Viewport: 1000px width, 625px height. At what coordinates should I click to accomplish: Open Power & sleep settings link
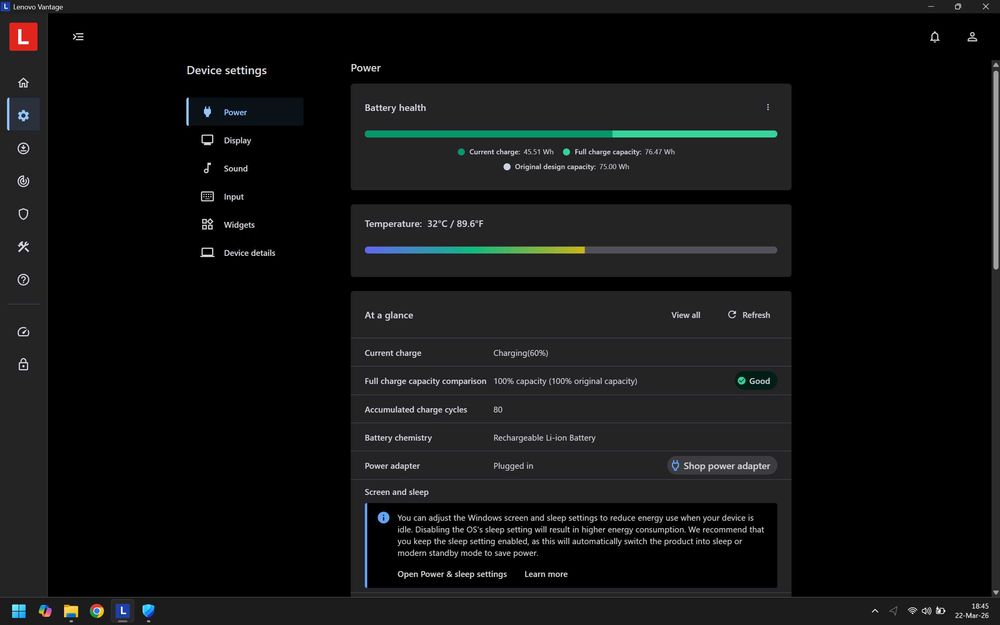[x=452, y=574]
